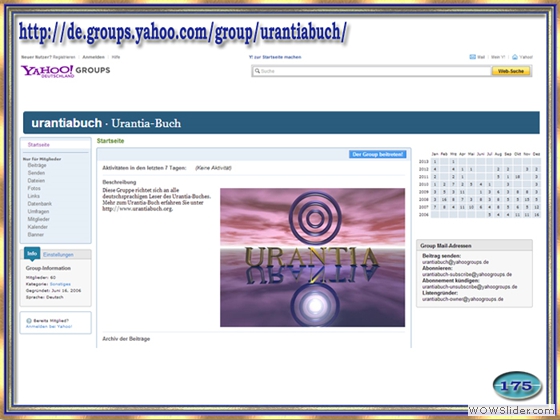Image resolution: width=560 pixels, height=420 pixels.
Task: Open December 2007 archive cell
Action: pyautogui.click(x=536, y=207)
